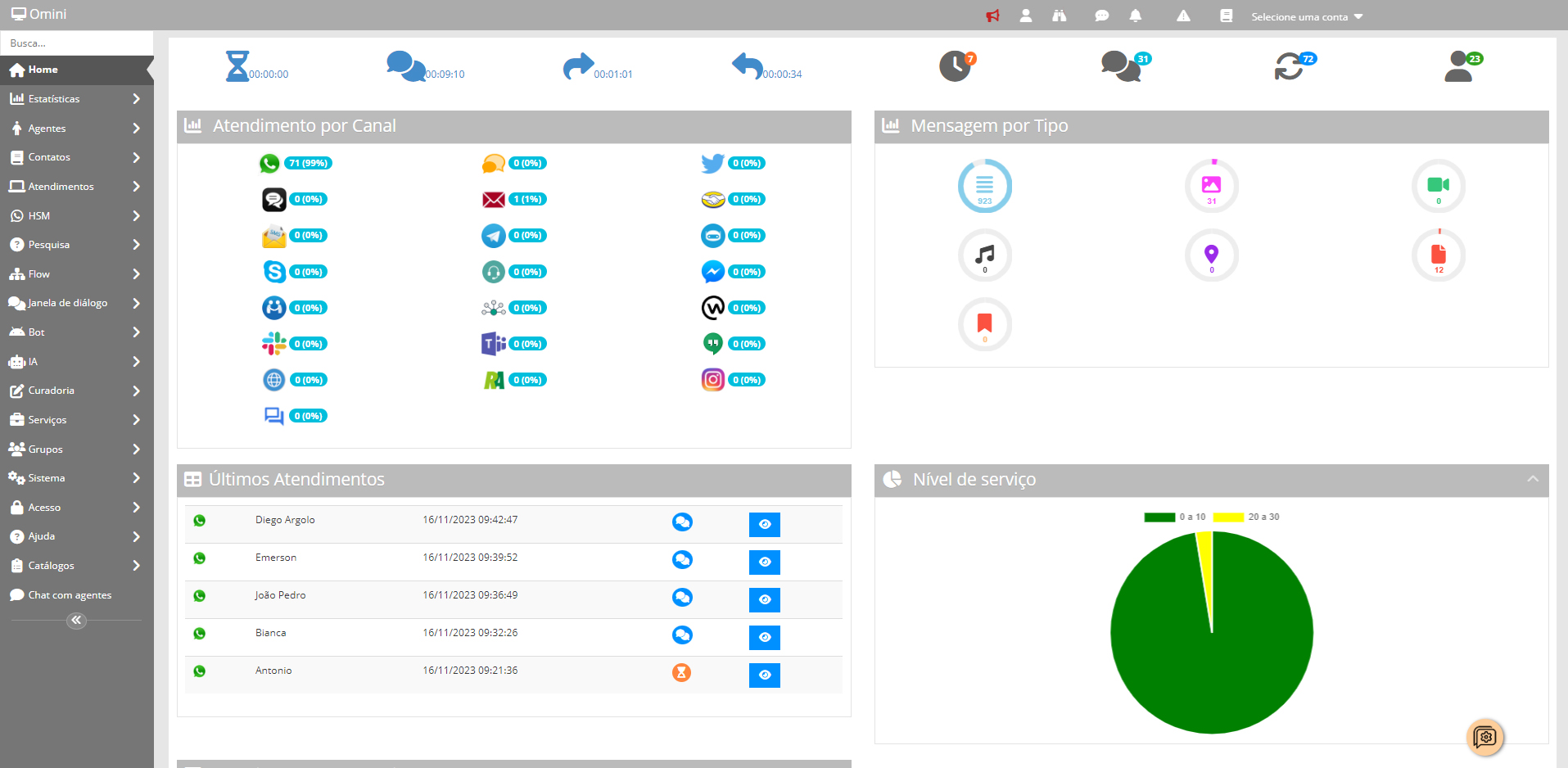Click the megaphone announcements icon
Image resolution: width=1568 pixels, height=768 pixels.
[x=992, y=16]
